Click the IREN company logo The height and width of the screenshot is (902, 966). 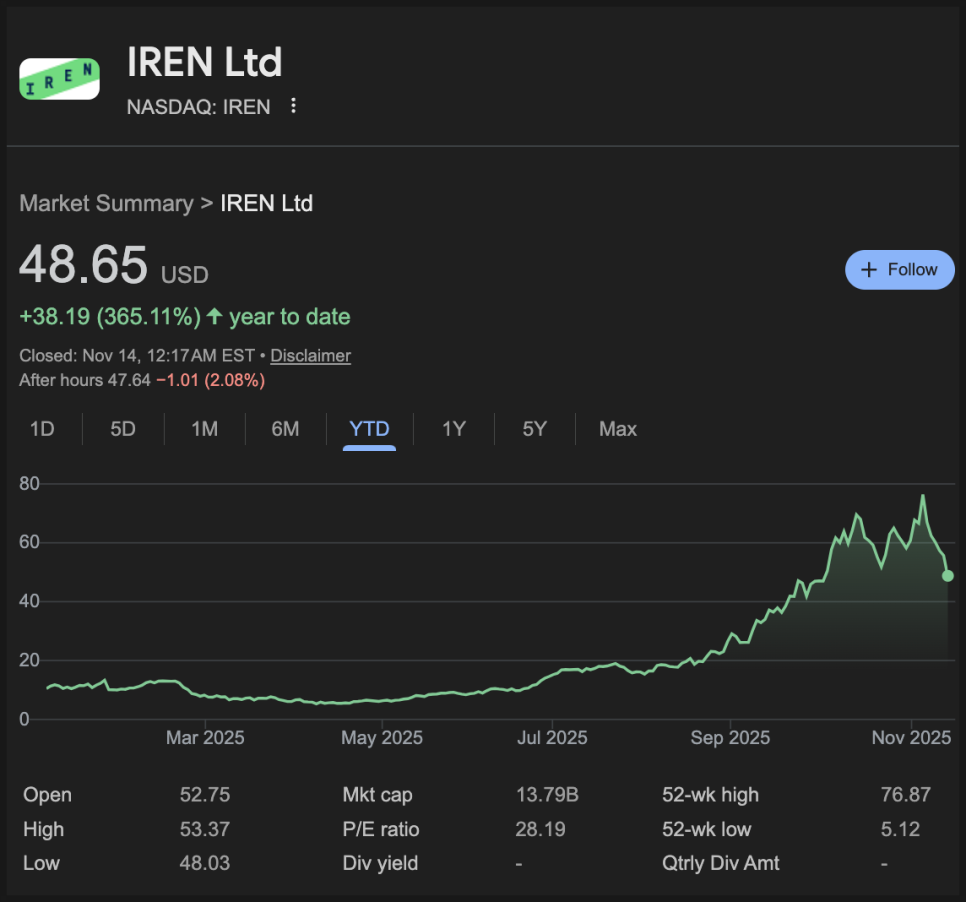[60, 79]
